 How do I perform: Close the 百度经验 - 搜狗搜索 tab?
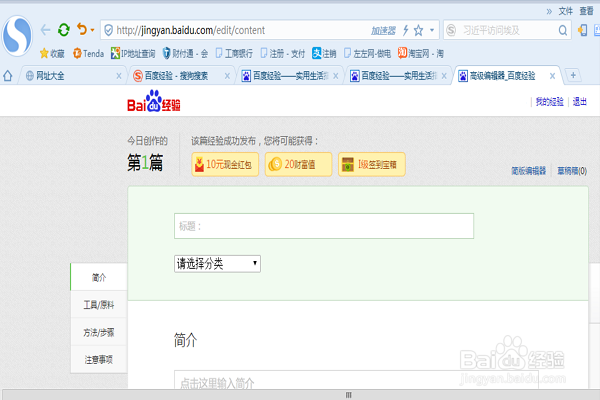click(227, 76)
